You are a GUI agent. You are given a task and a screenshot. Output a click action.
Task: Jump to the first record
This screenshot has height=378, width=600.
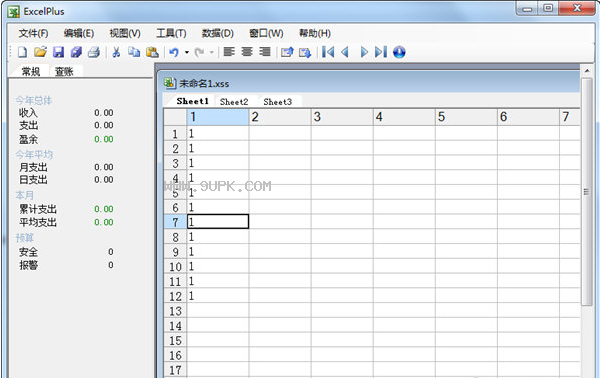[x=328, y=52]
